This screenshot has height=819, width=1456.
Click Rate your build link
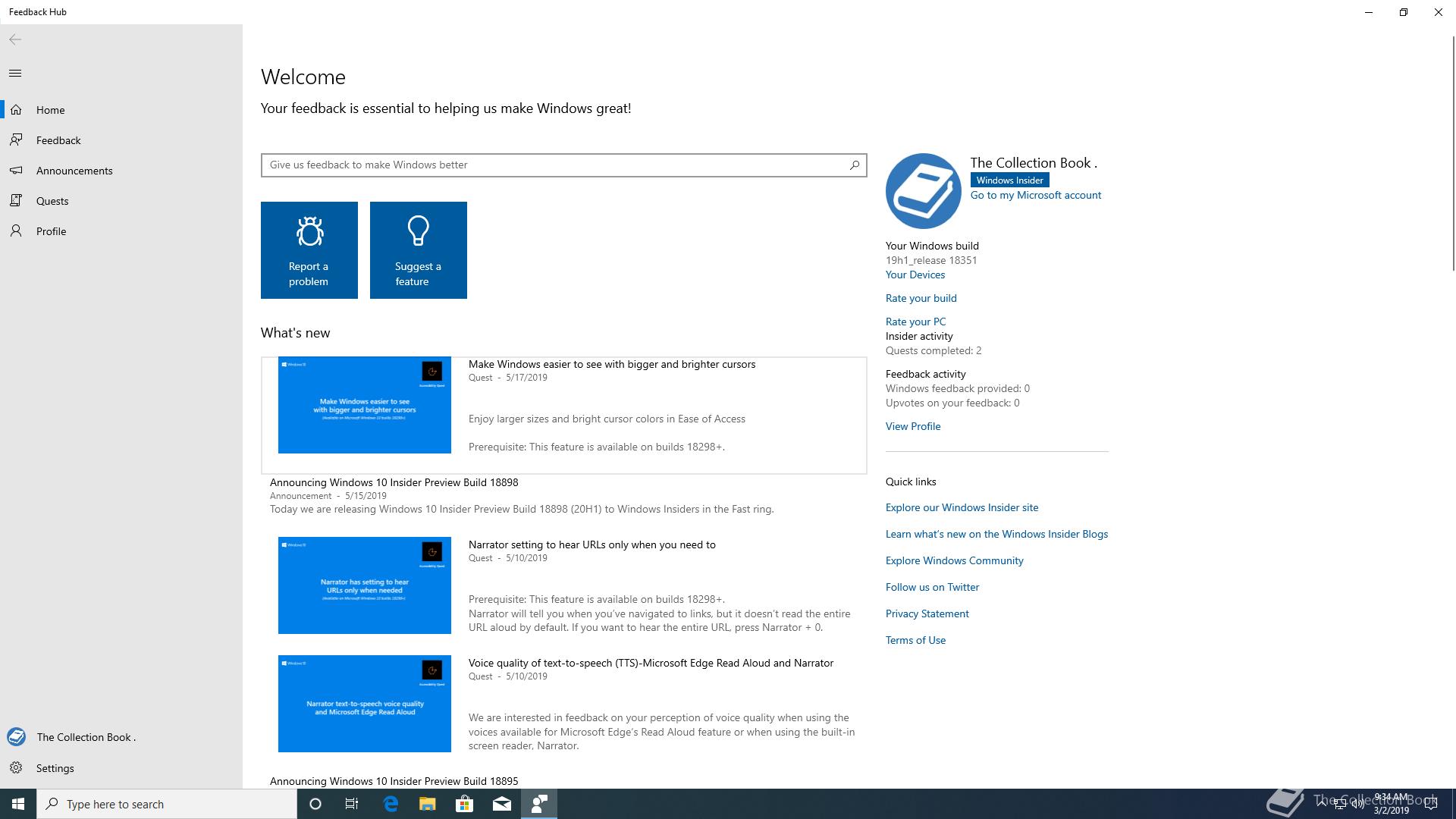(x=921, y=298)
